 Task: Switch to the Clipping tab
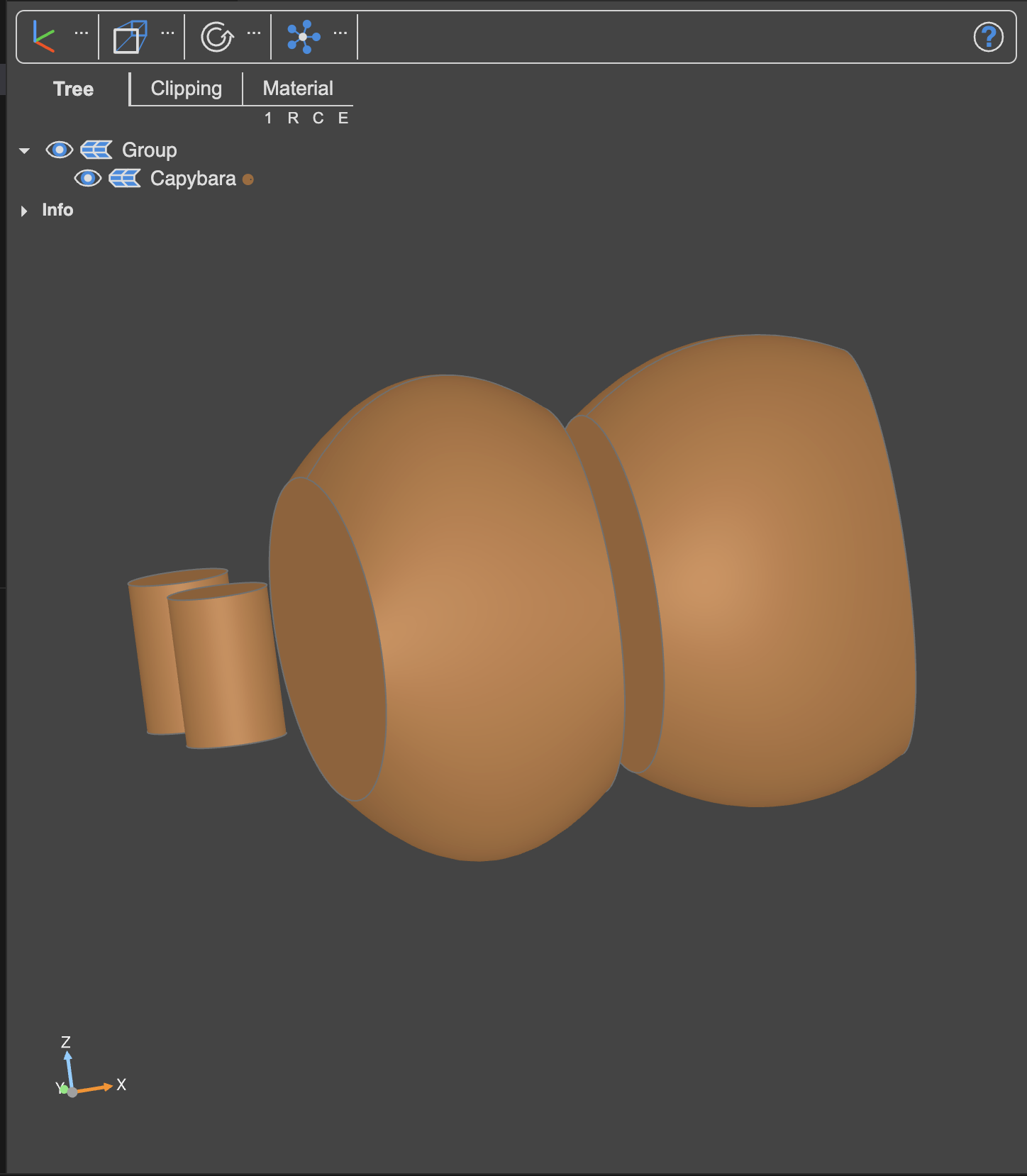pyautogui.click(x=187, y=89)
